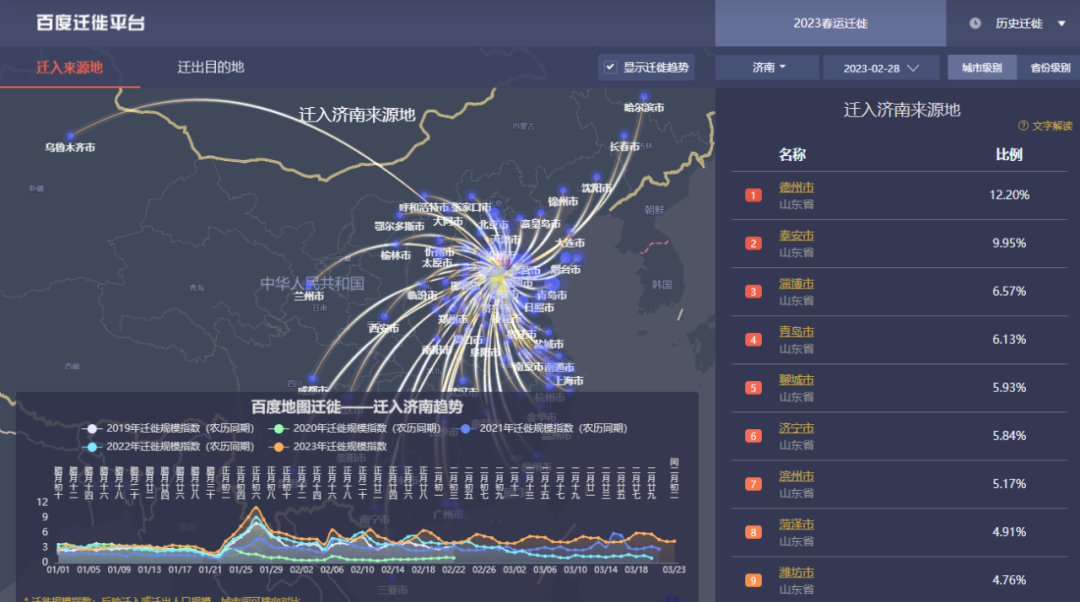Click rank badge 6 for 济宁市

(753, 436)
